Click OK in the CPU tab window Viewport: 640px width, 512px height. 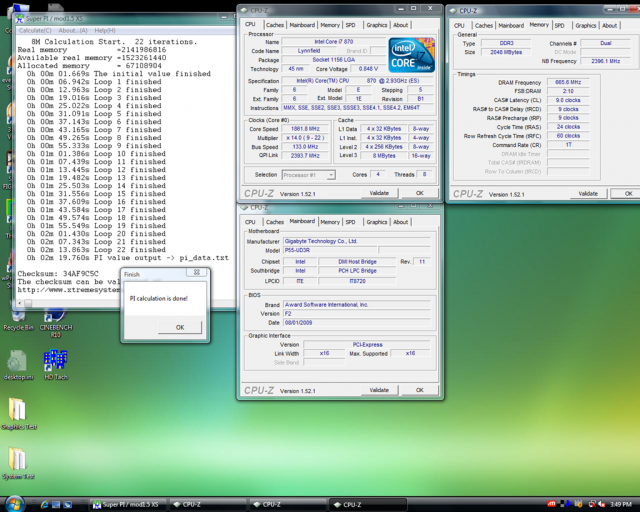(x=420, y=193)
